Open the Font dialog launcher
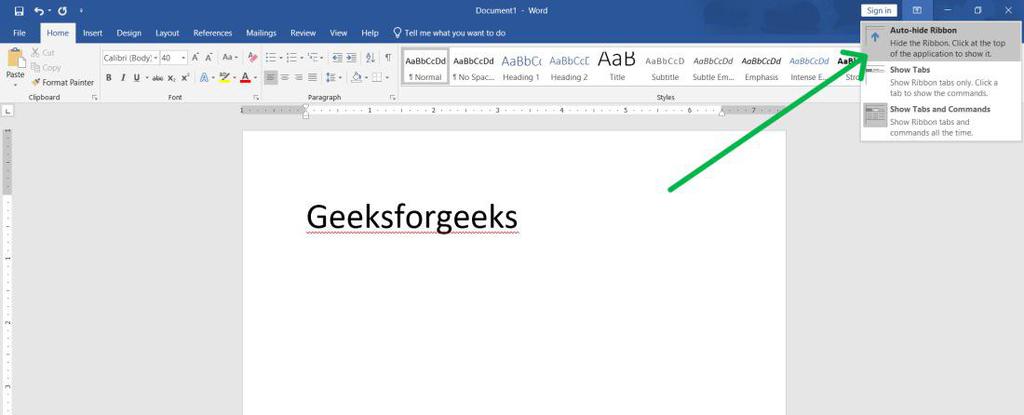The image size is (1024, 415). click(x=256, y=97)
